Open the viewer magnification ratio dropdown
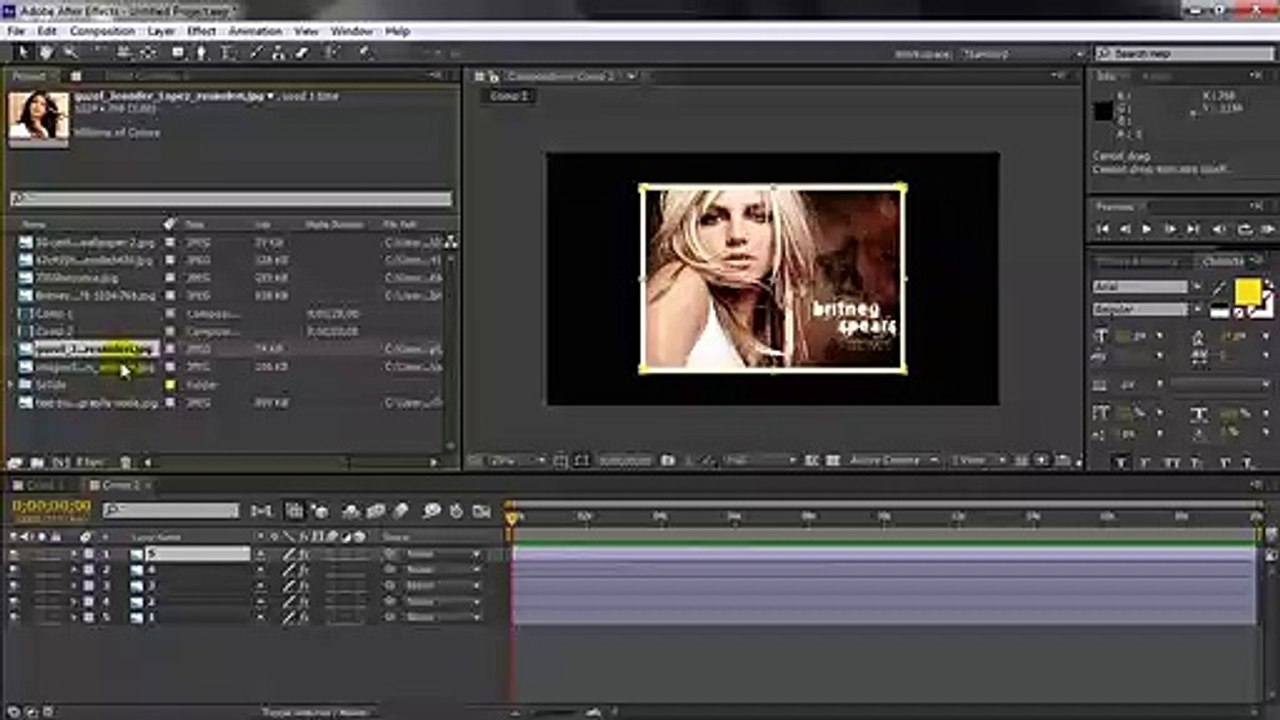 (517, 460)
